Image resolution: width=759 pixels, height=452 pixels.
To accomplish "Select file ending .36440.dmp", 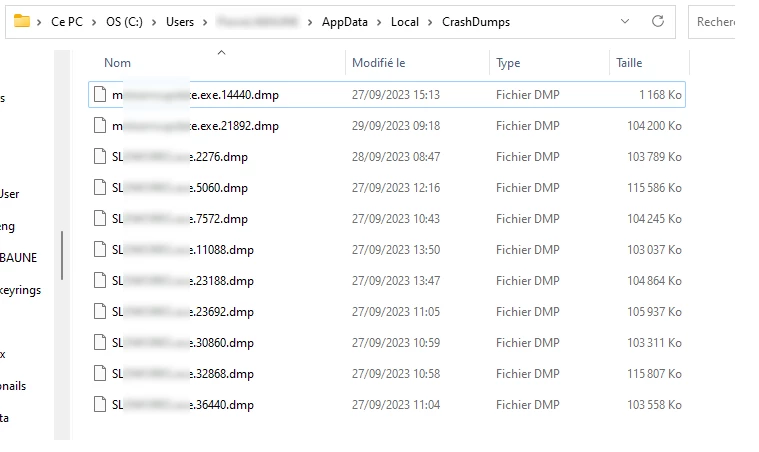I will tap(387, 405).
